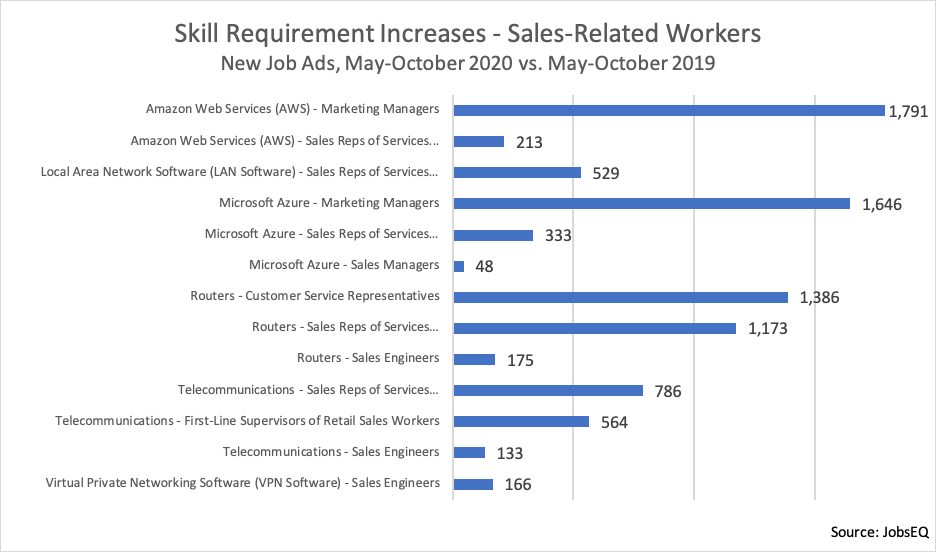Select the data value 333
Screen dimensions: 936x552
(558, 236)
